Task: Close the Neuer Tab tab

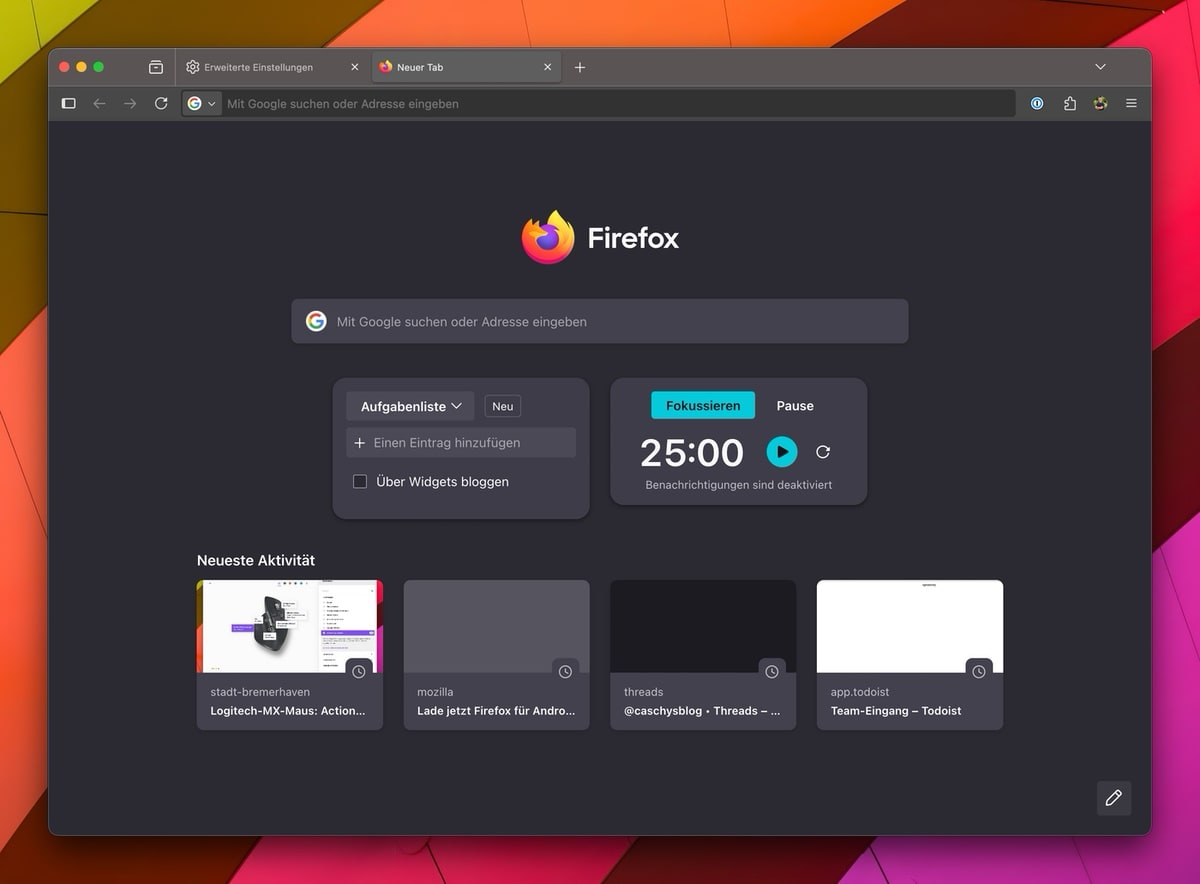Action: (547, 67)
